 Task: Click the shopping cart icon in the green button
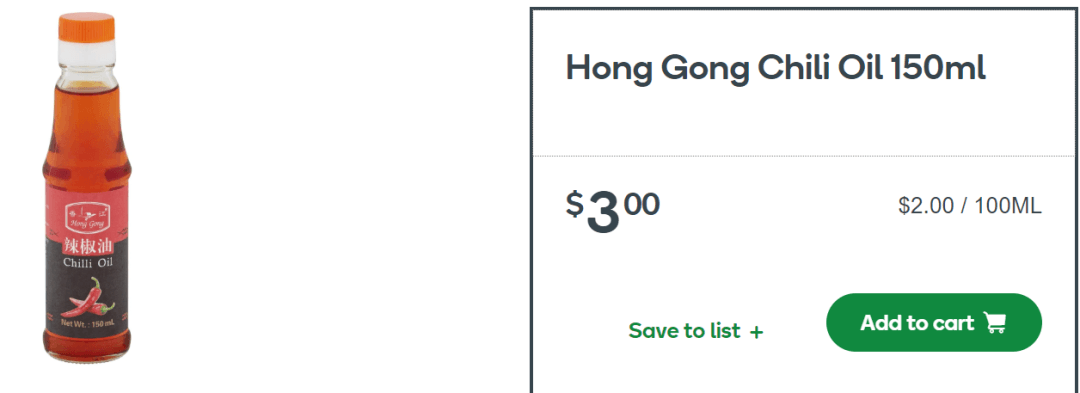995,323
